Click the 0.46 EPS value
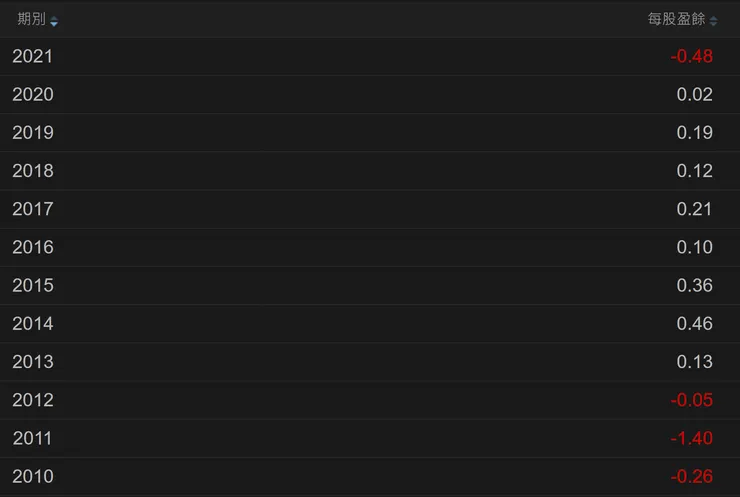Image resolution: width=740 pixels, height=497 pixels. (x=695, y=324)
